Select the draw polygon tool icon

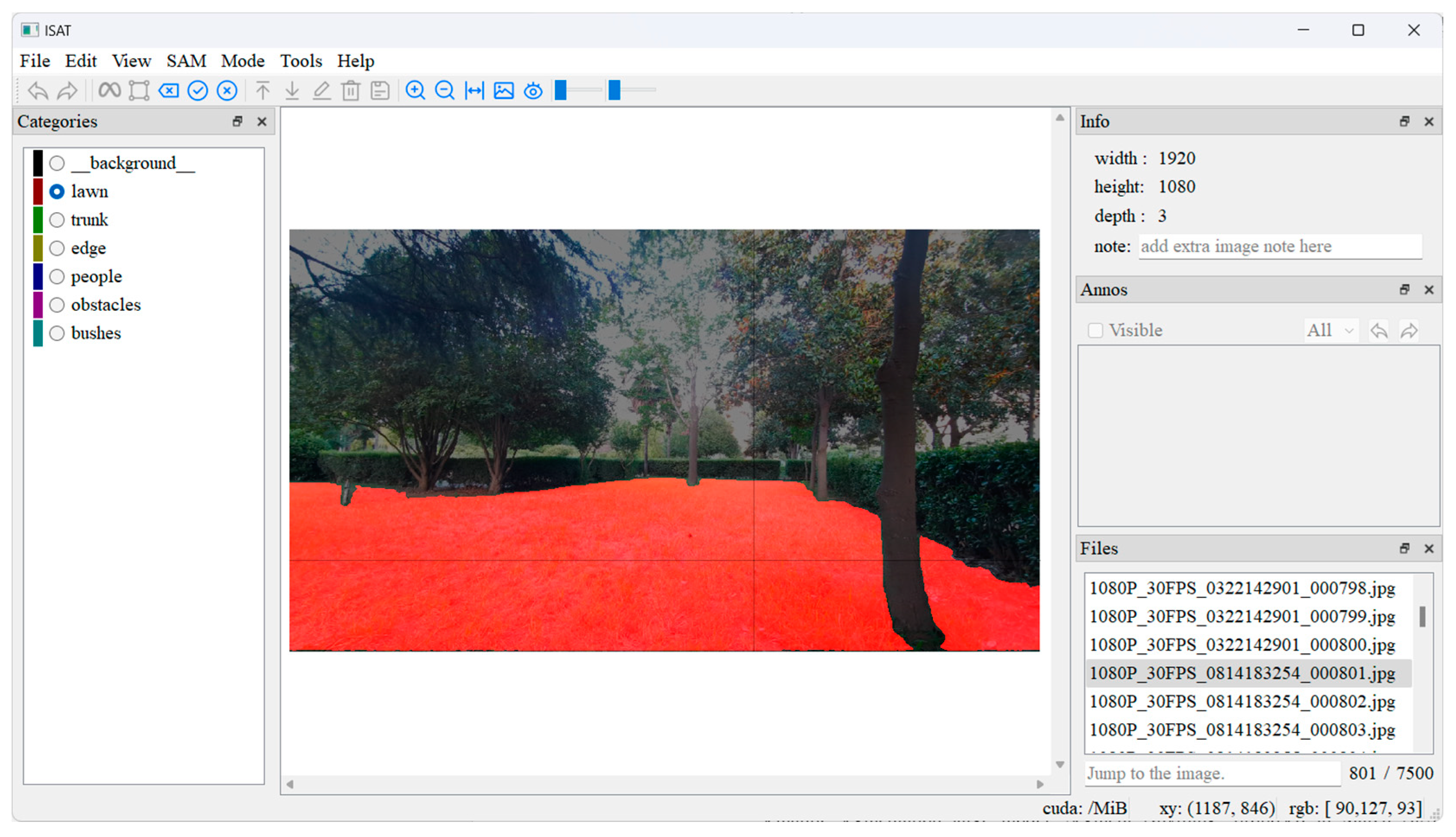point(138,90)
